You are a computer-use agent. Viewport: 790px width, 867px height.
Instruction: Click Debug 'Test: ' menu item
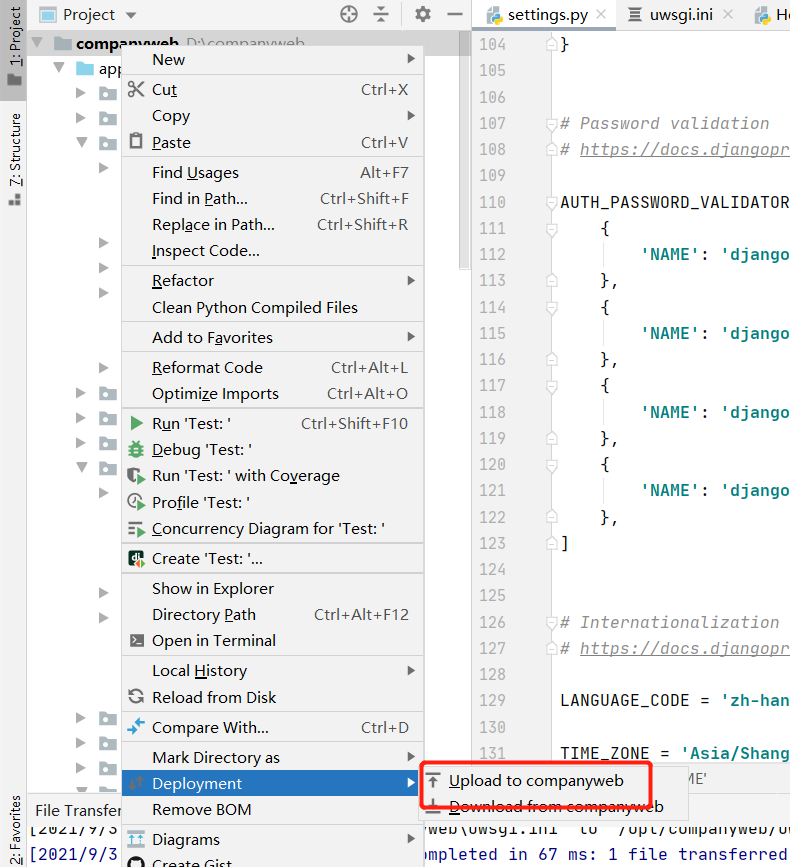pyautogui.click(x=273, y=450)
